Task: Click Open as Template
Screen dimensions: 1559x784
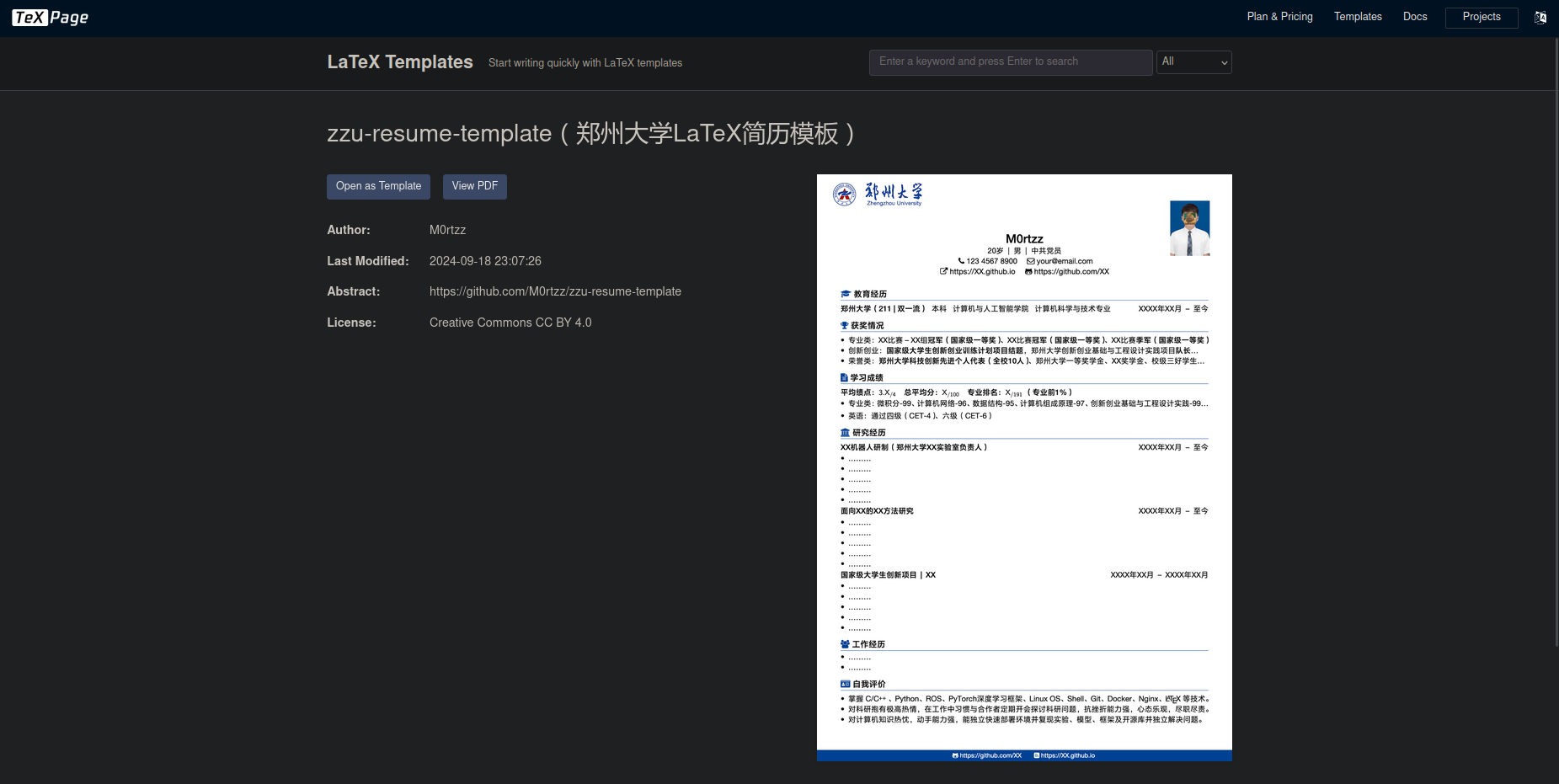Action: (378, 186)
